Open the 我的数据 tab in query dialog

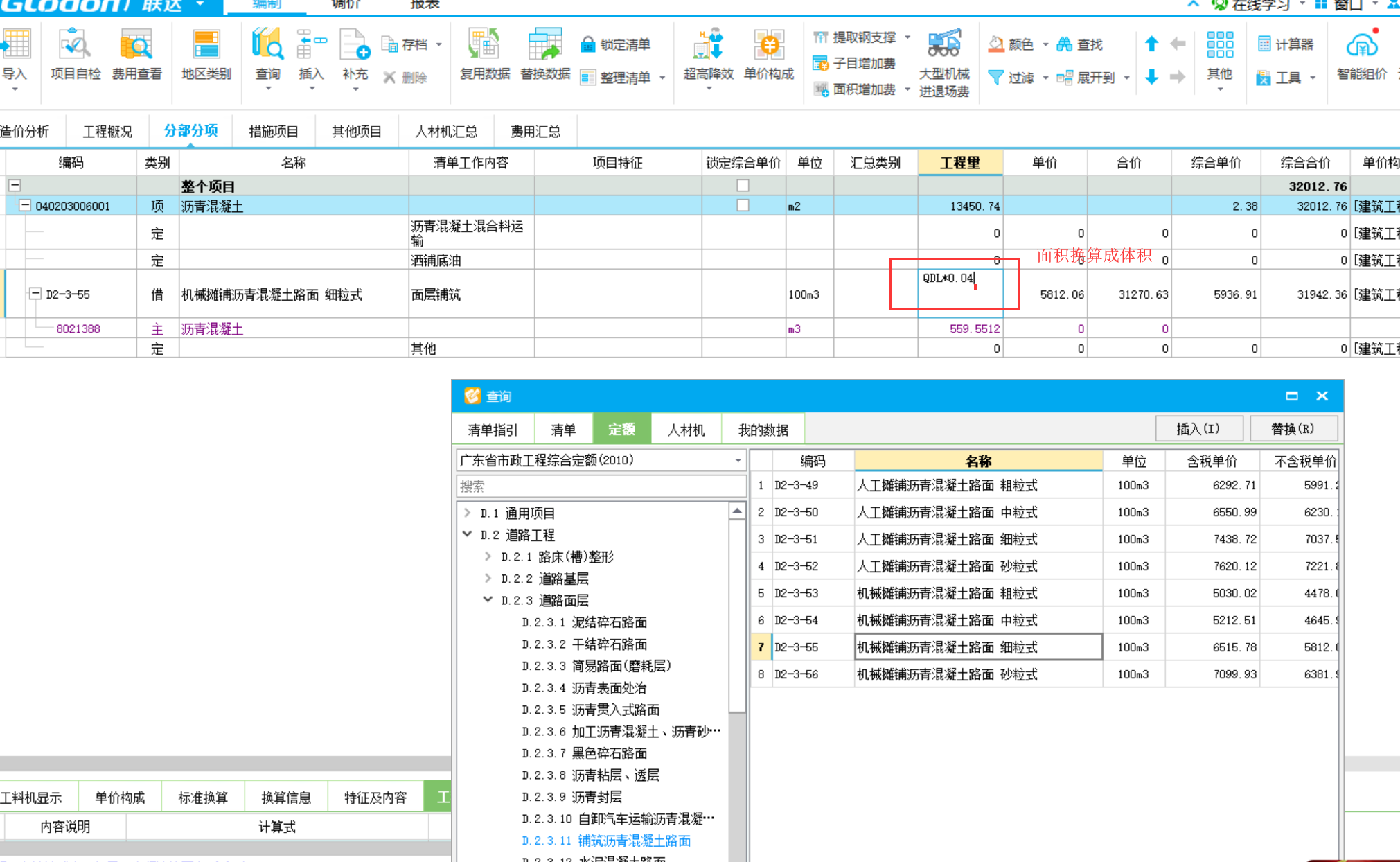(763, 430)
